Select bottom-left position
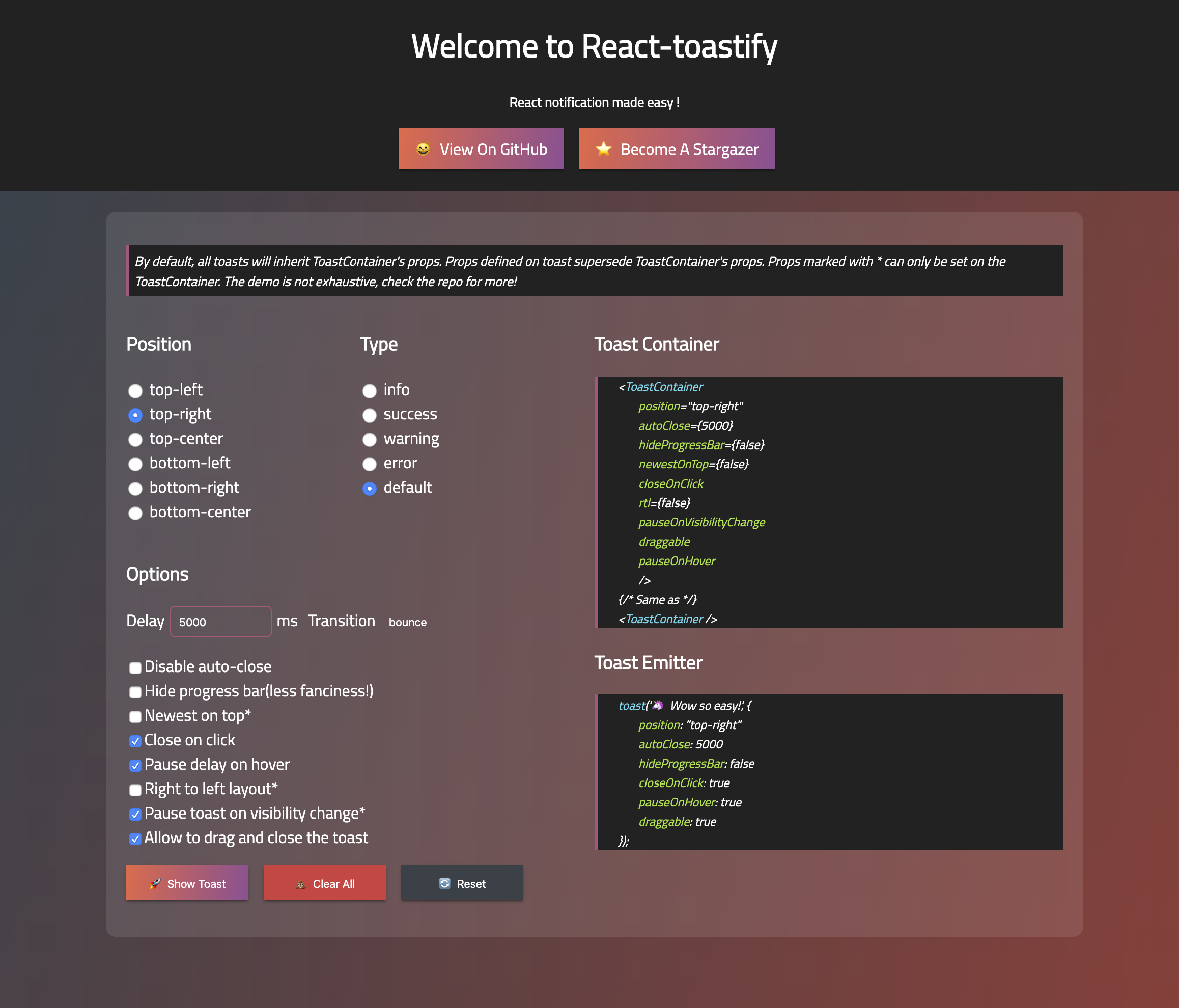Viewport: 1179px width, 1008px height. pos(135,464)
